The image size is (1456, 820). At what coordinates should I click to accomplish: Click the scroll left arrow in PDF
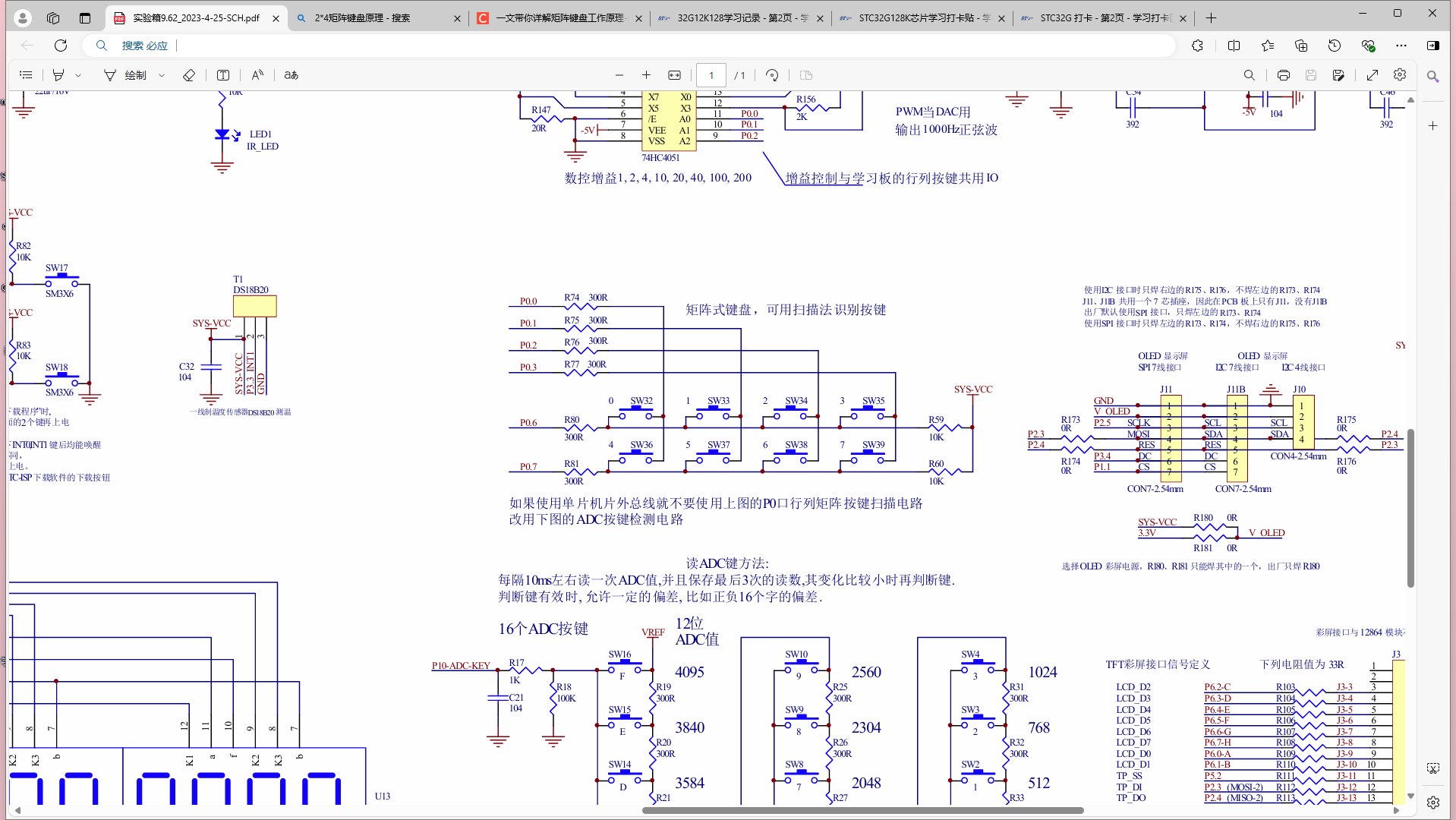[18, 810]
